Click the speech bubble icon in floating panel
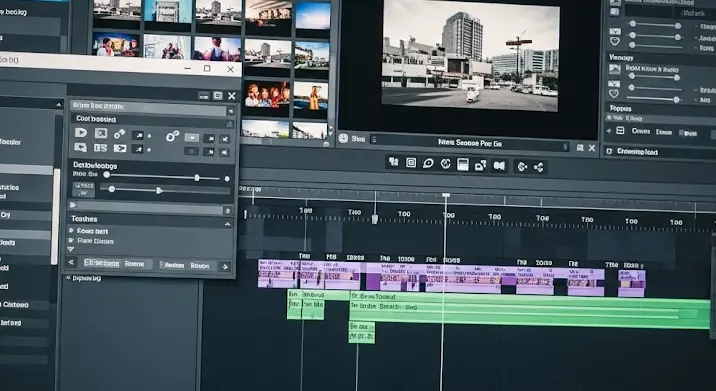 pos(81,148)
